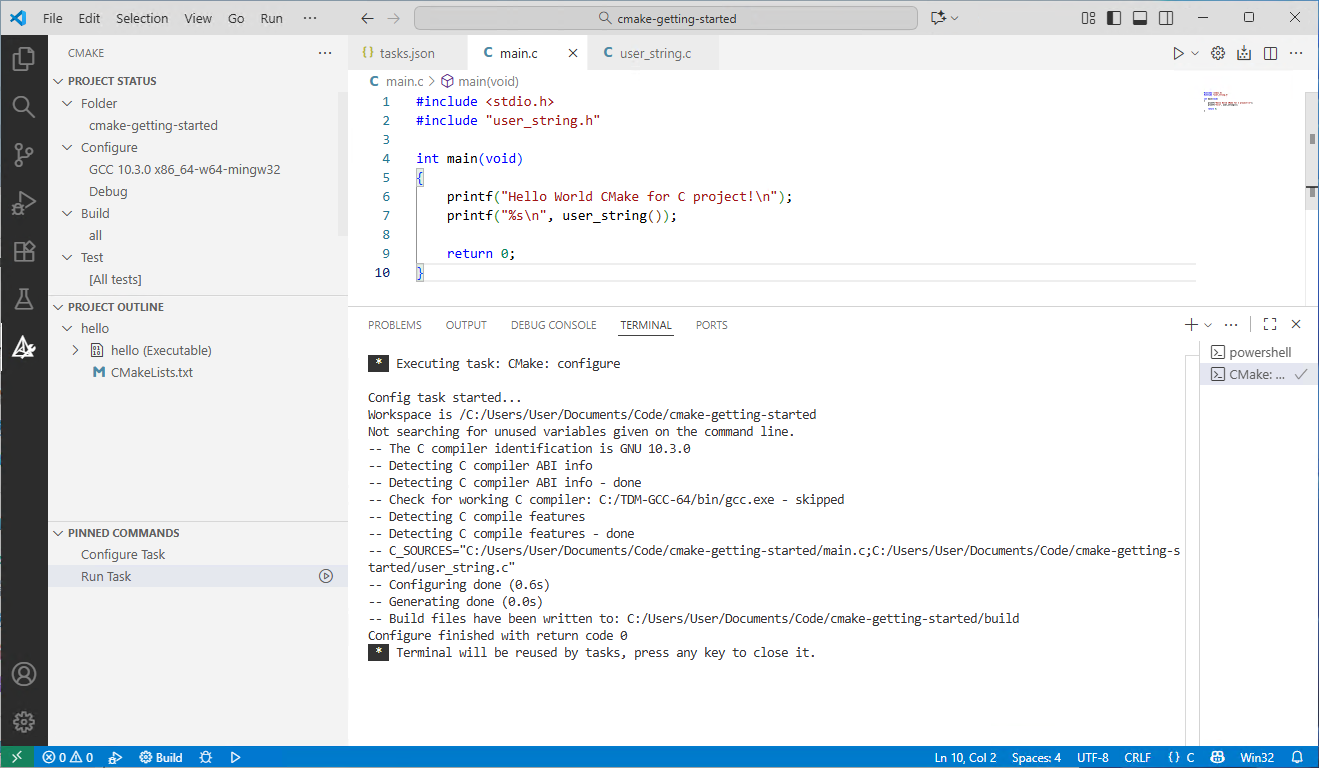Click the Run and Debug activity icon
1319x768 pixels.
click(x=24, y=203)
